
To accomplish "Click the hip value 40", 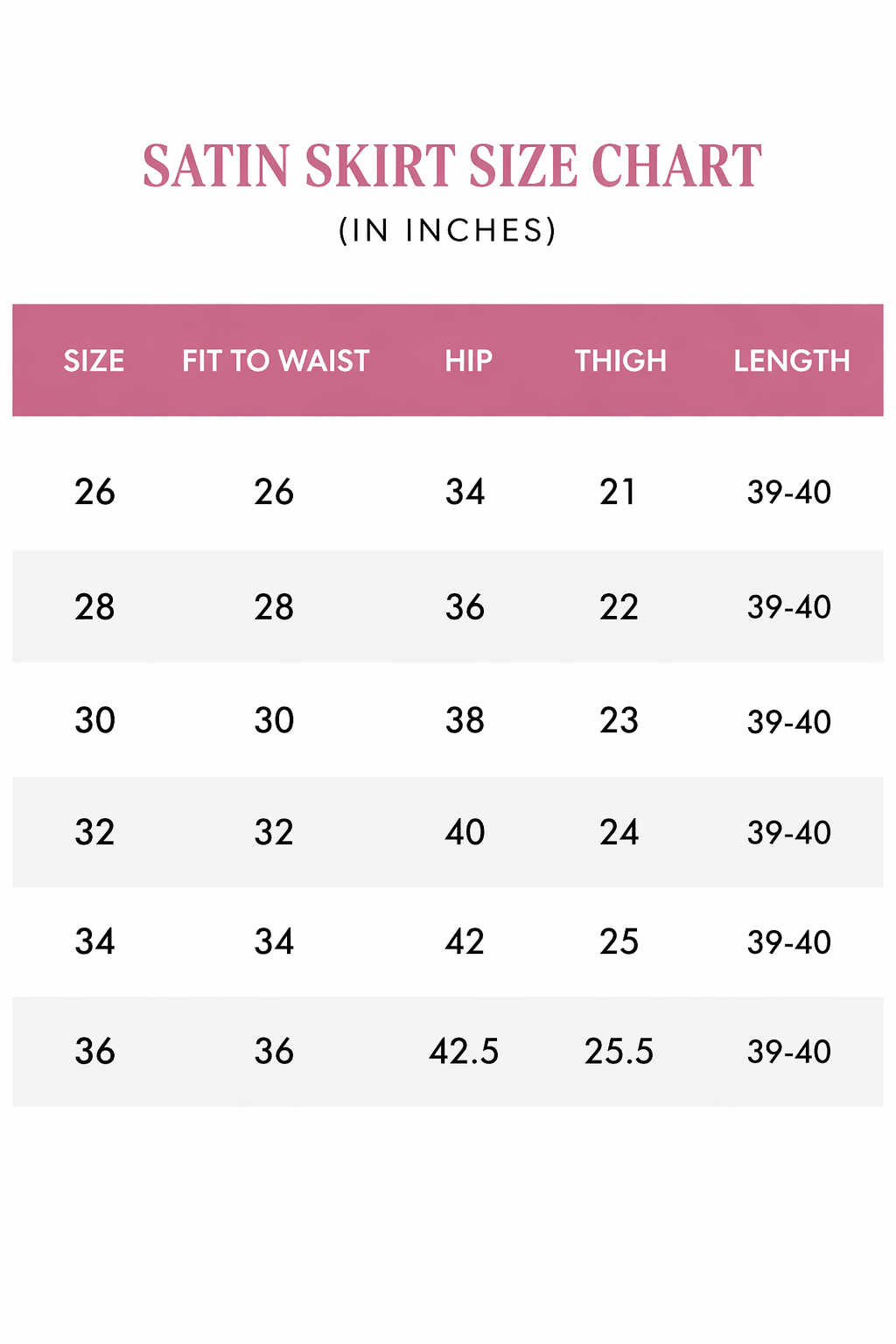I will [465, 832].
